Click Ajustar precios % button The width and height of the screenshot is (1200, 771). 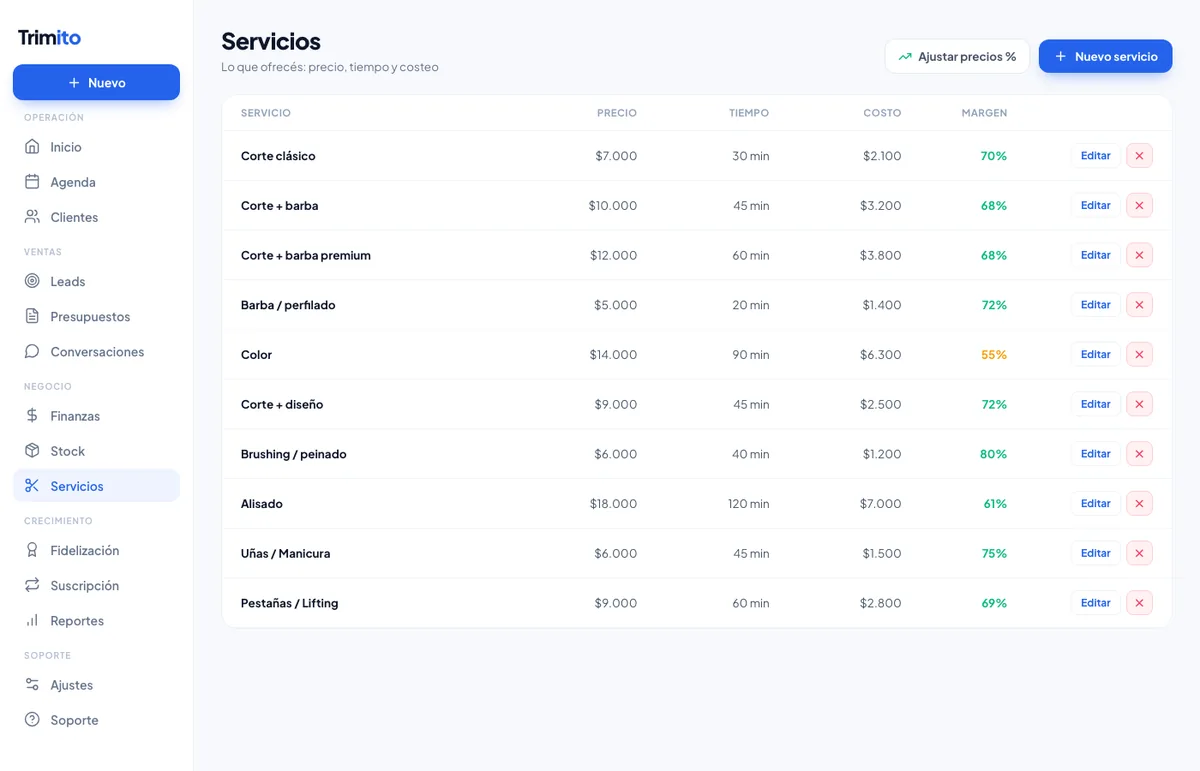957,57
